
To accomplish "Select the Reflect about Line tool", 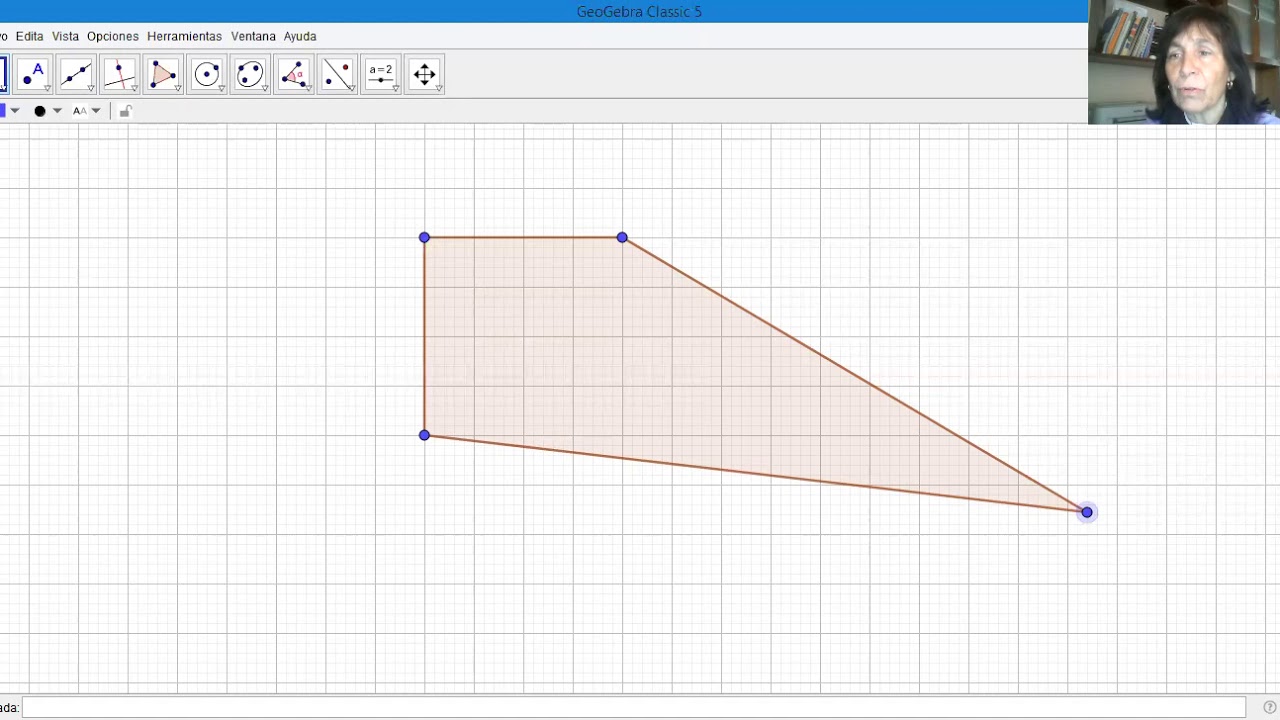I will click(x=337, y=75).
